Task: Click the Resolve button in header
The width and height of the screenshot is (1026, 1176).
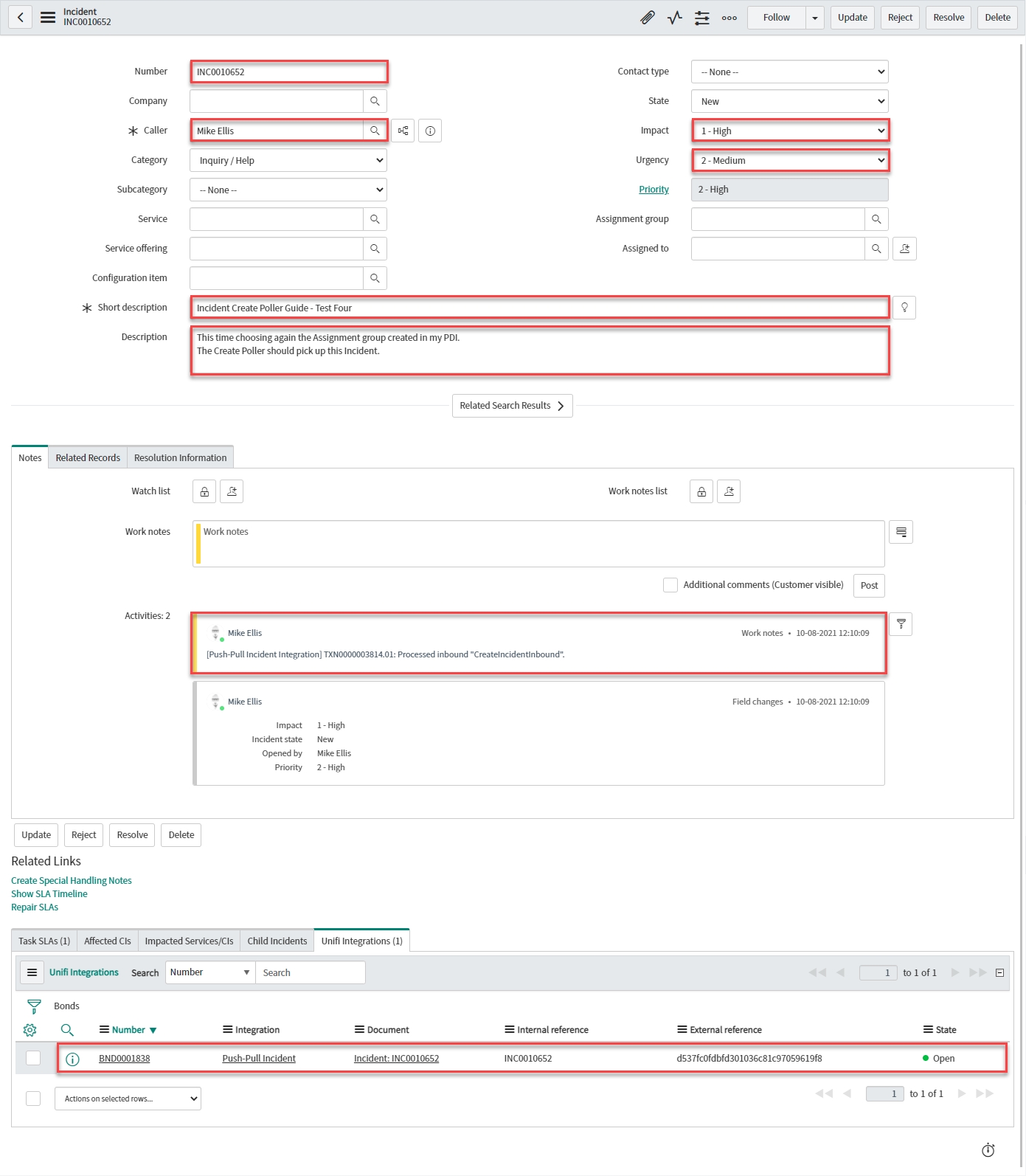Action: point(948,18)
